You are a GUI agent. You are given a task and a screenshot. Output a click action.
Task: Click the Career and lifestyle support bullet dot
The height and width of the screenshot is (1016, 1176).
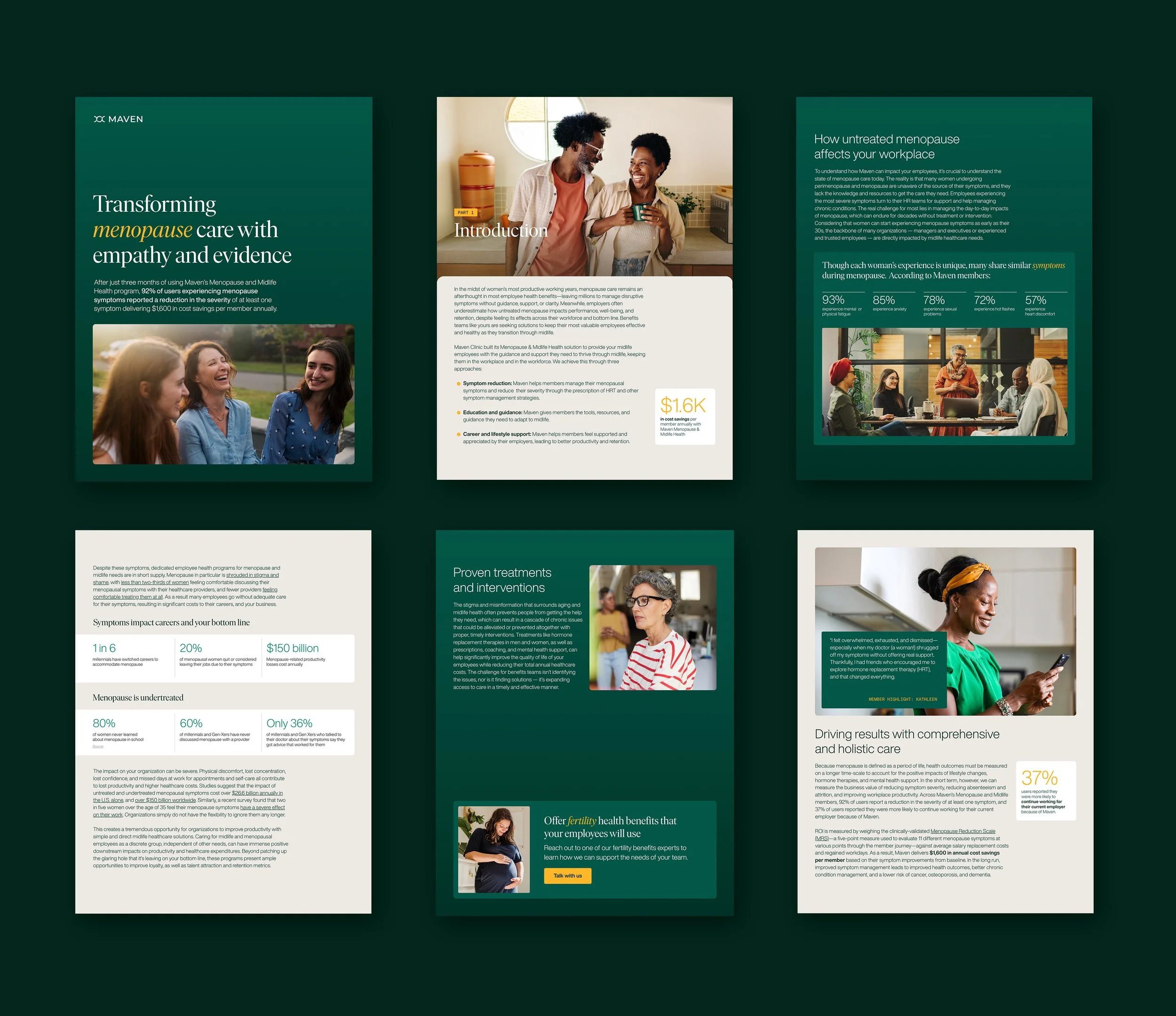[x=459, y=434]
